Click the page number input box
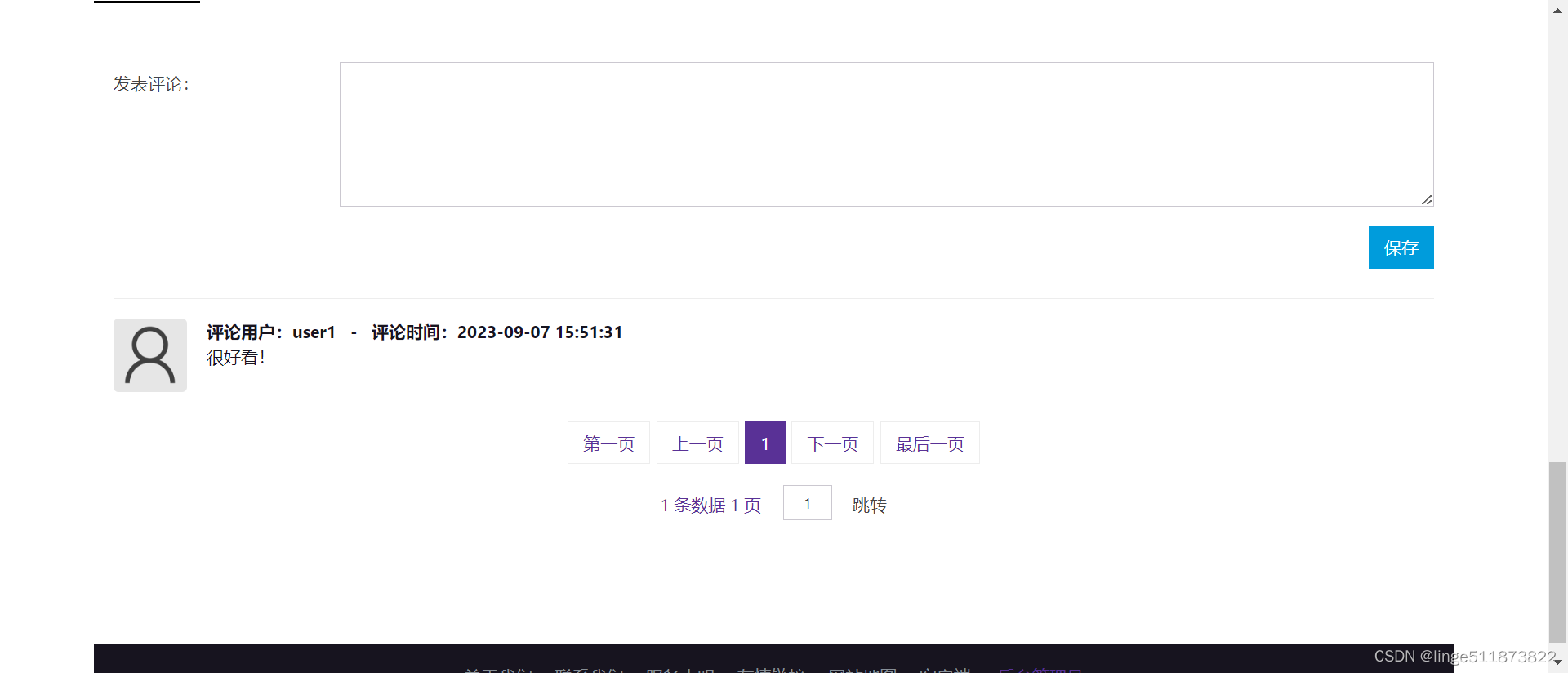 pos(807,503)
